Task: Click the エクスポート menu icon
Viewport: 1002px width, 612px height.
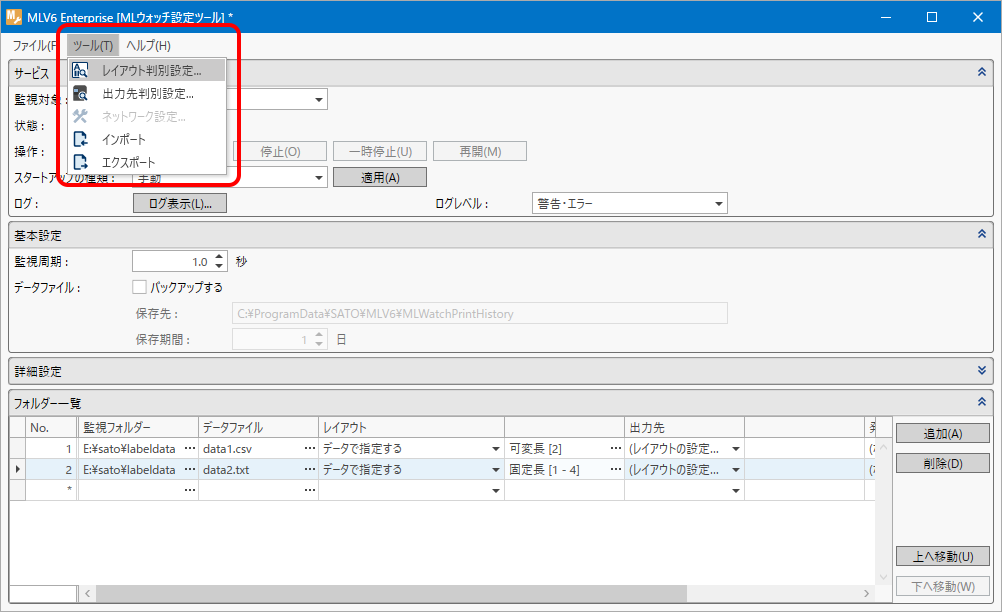Action: pyautogui.click(x=81, y=162)
